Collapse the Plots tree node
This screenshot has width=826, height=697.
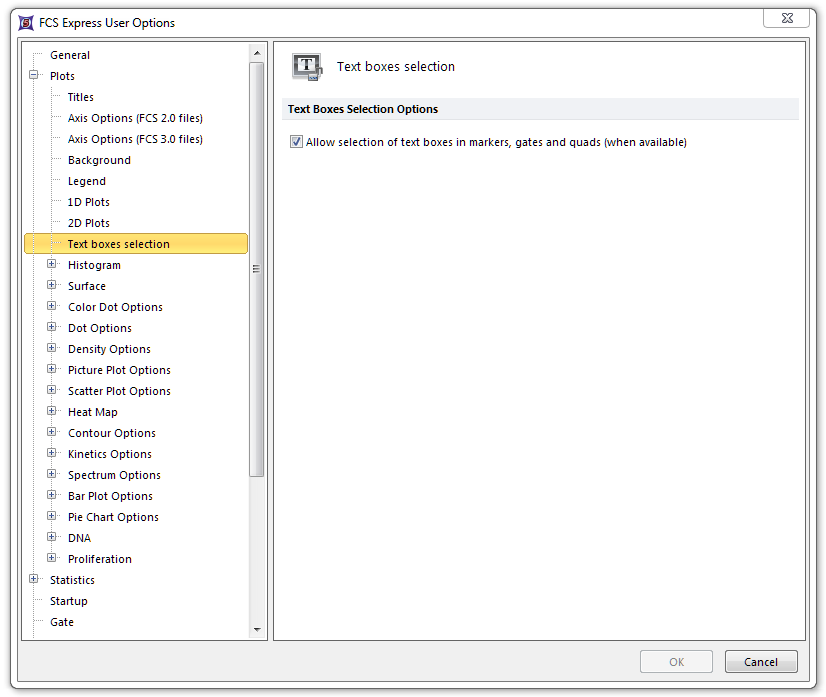(x=34, y=75)
